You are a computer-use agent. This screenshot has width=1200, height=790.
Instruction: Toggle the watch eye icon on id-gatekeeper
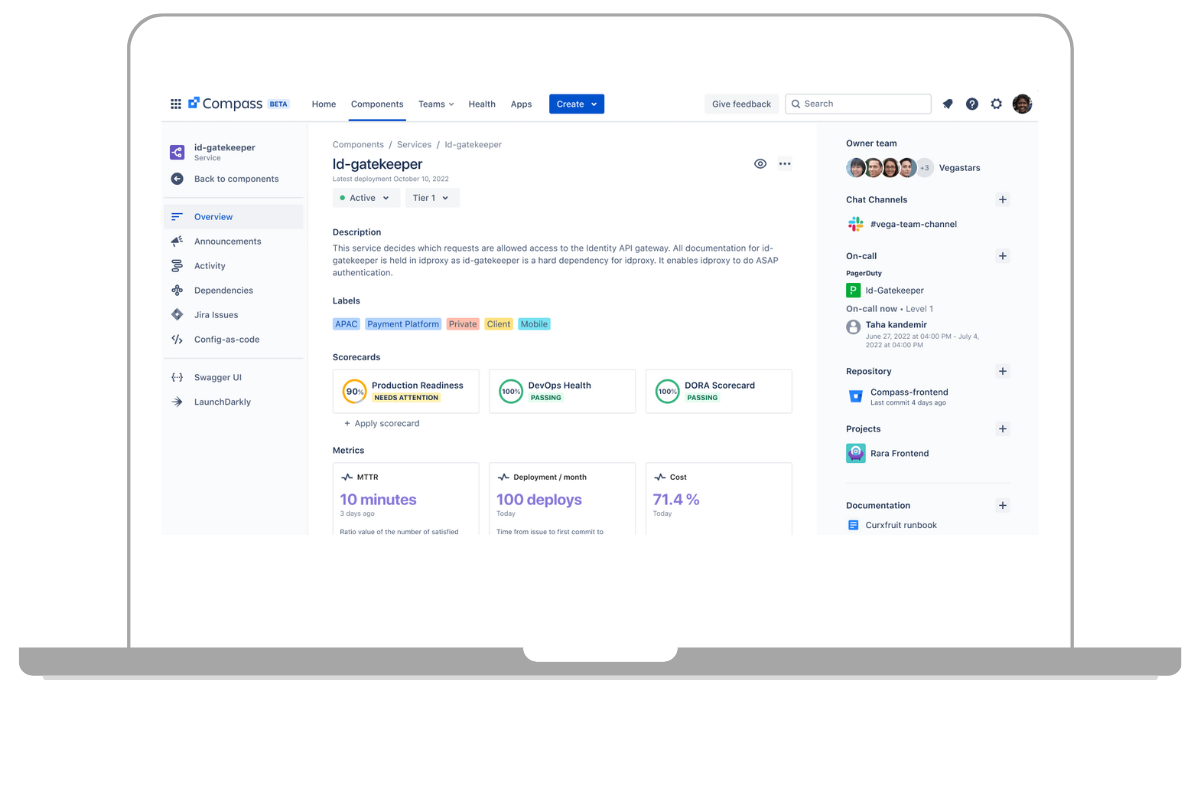[760, 163]
